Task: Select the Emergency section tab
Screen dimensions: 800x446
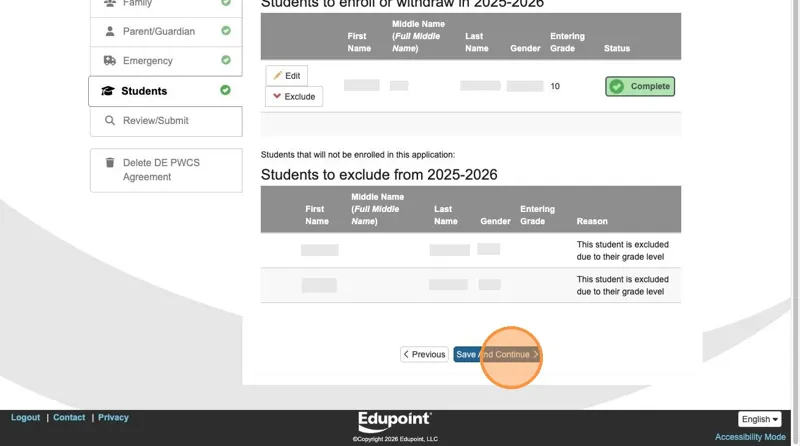Action: [x=166, y=61]
